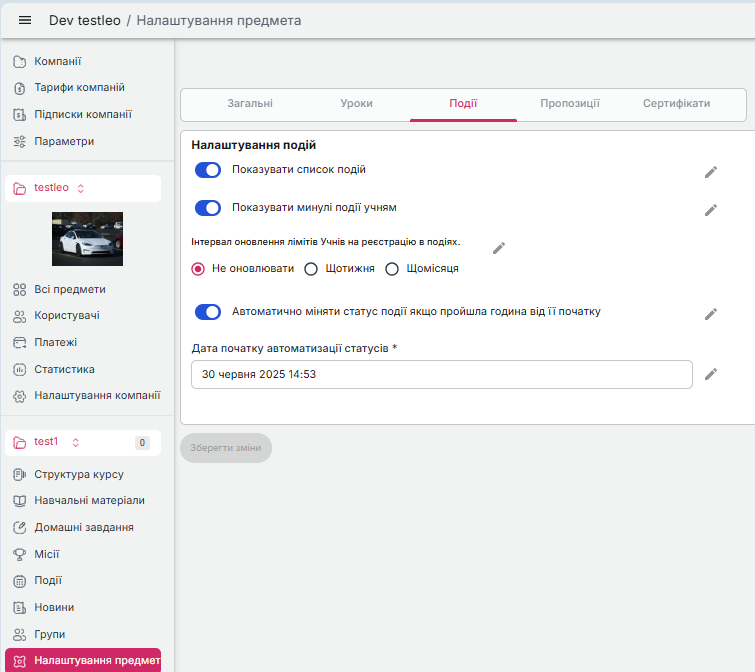The width and height of the screenshot is (755, 672).
Task: Click edit pencil next to Показувати список подій
Action: 711,172
